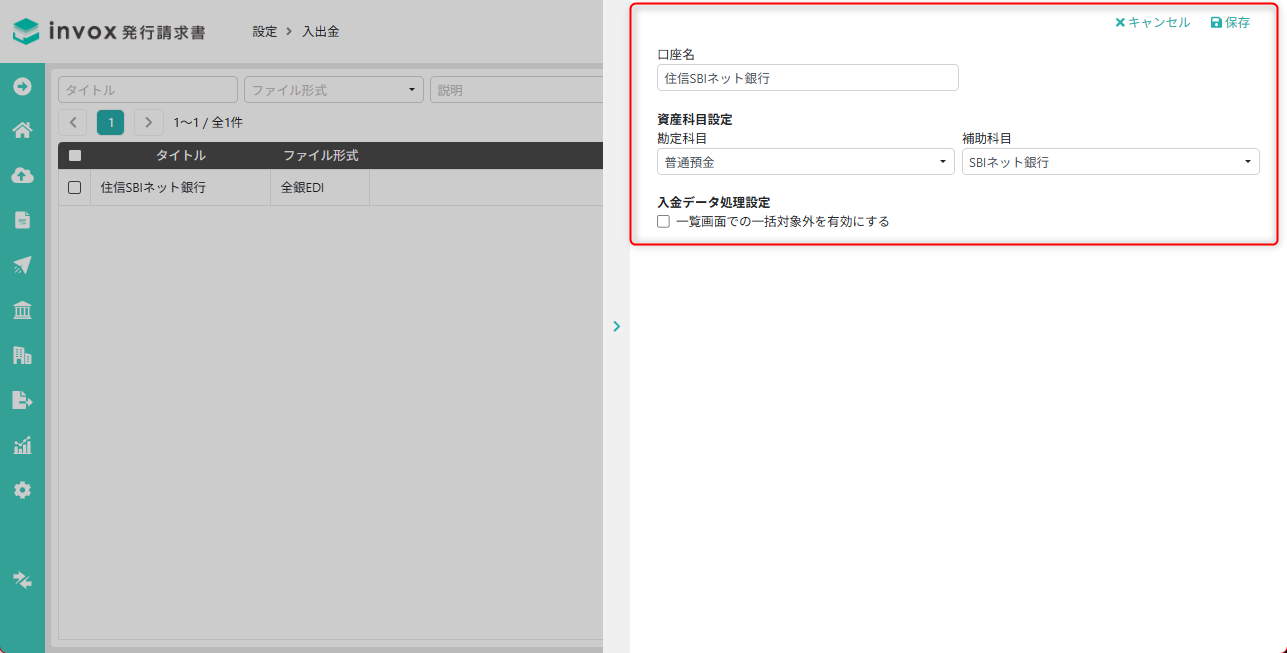
Task: Expand the ファイル形式 filter dropdown
Action: point(333,90)
